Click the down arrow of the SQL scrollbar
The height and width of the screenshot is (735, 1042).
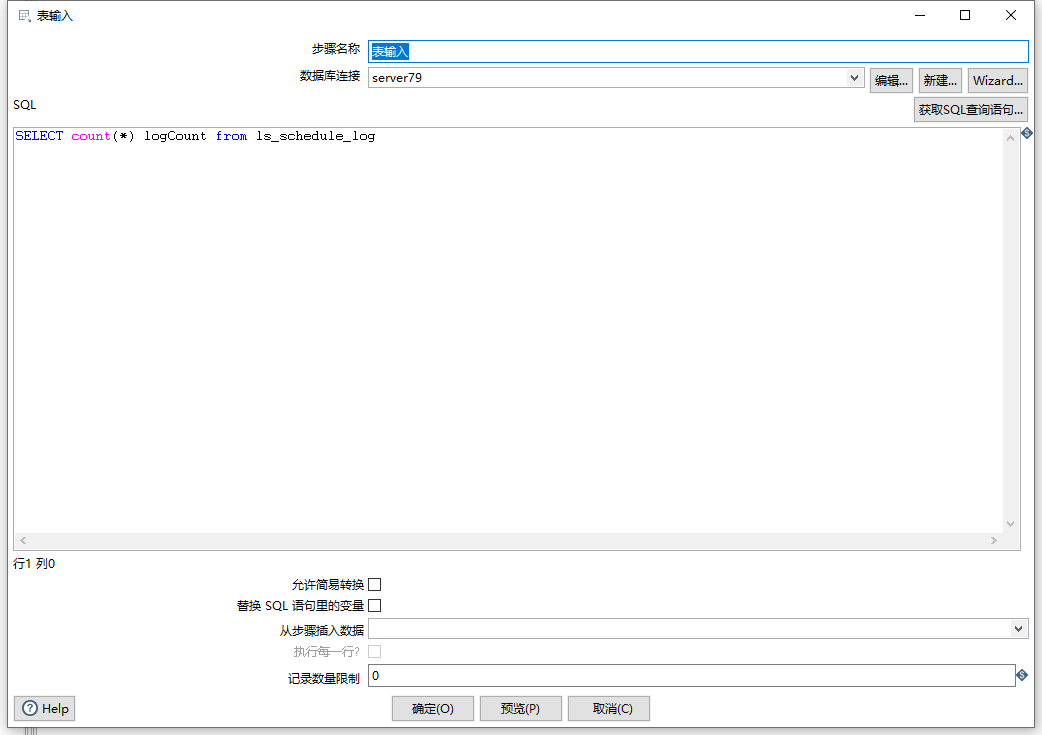(1010, 523)
